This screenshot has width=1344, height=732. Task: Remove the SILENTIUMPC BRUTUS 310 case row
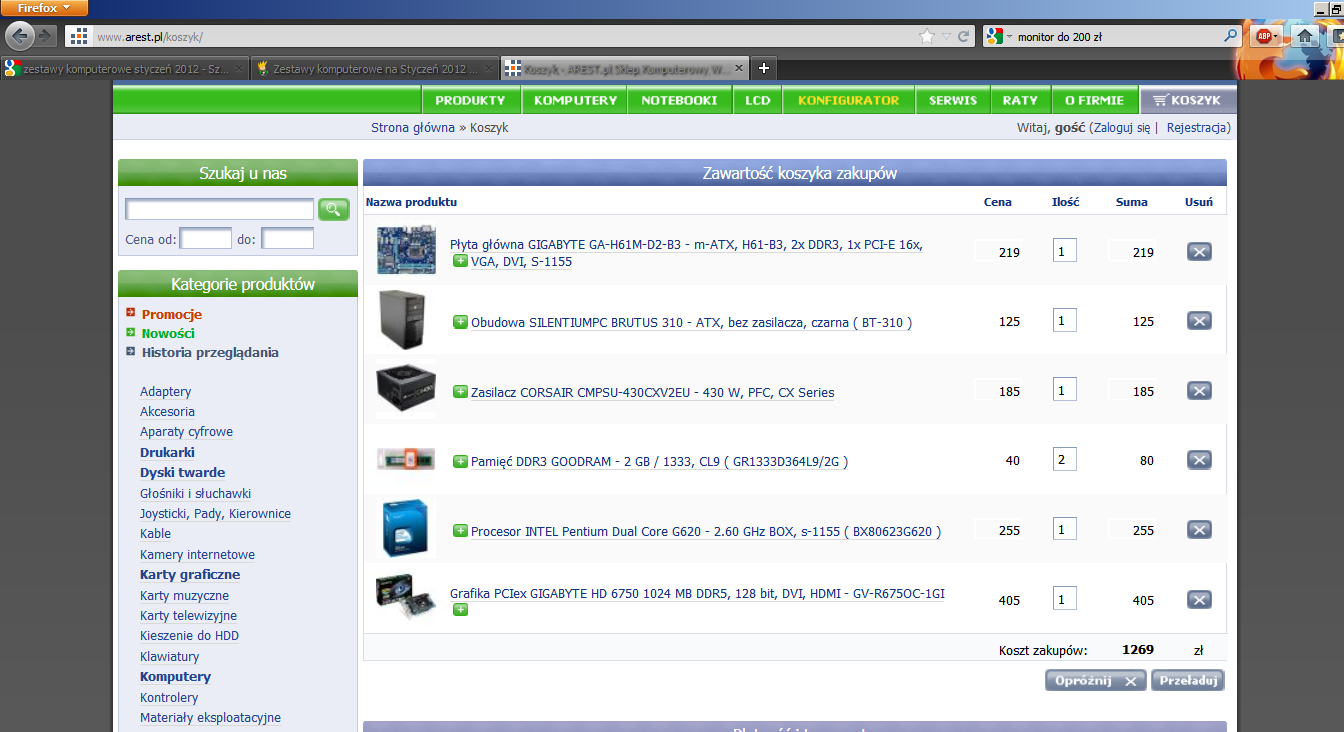1199,321
